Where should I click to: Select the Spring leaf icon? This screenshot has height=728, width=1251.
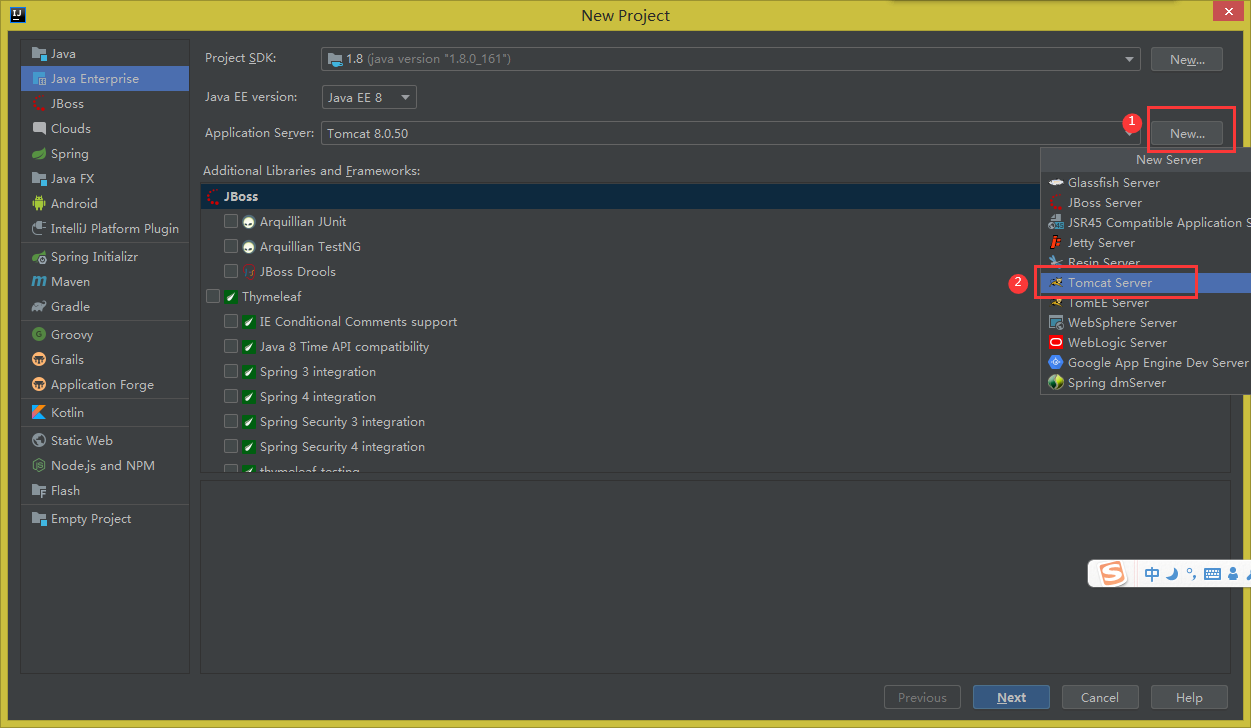(39, 154)
